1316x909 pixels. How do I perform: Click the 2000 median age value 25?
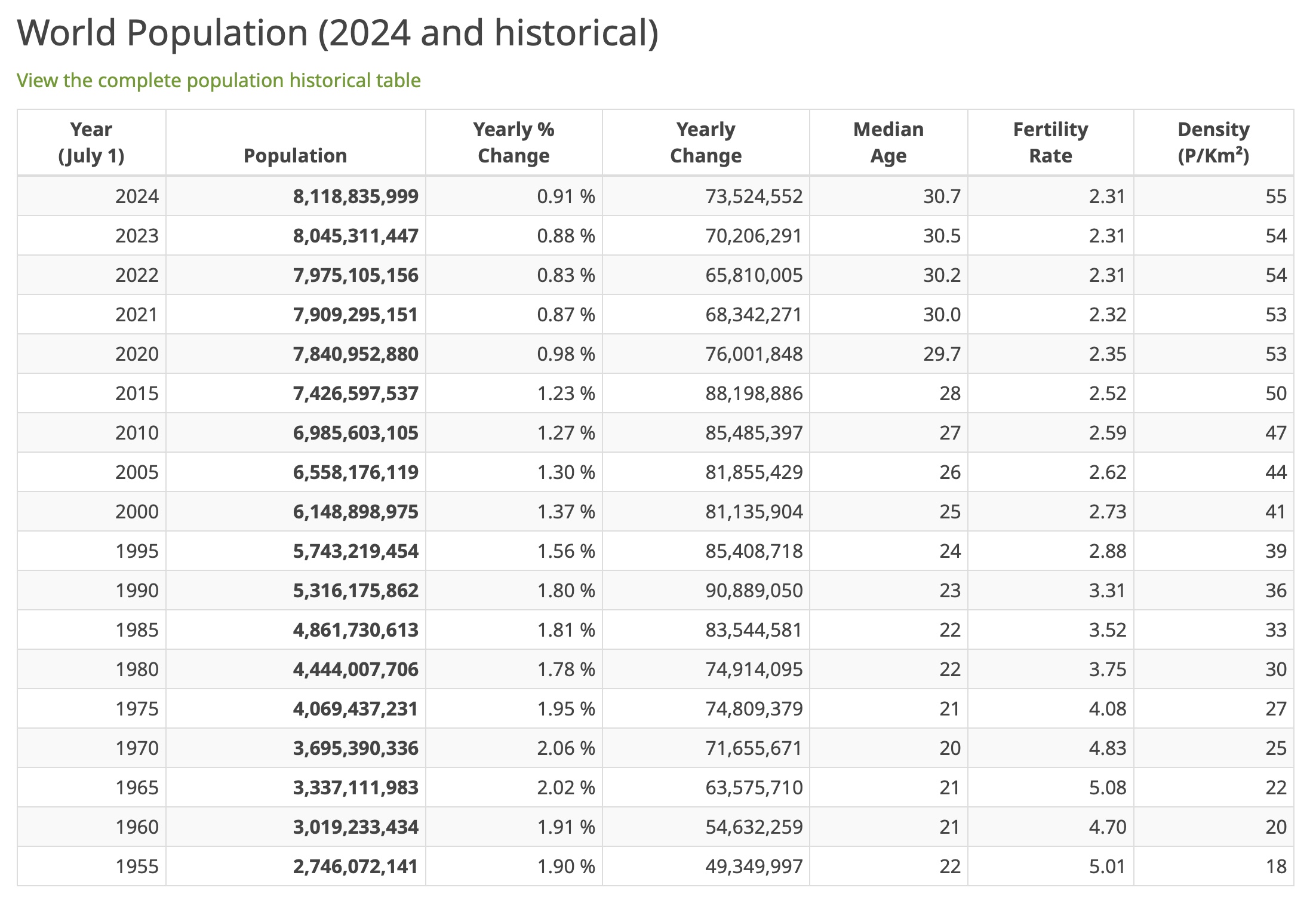[x=949, y=512]
